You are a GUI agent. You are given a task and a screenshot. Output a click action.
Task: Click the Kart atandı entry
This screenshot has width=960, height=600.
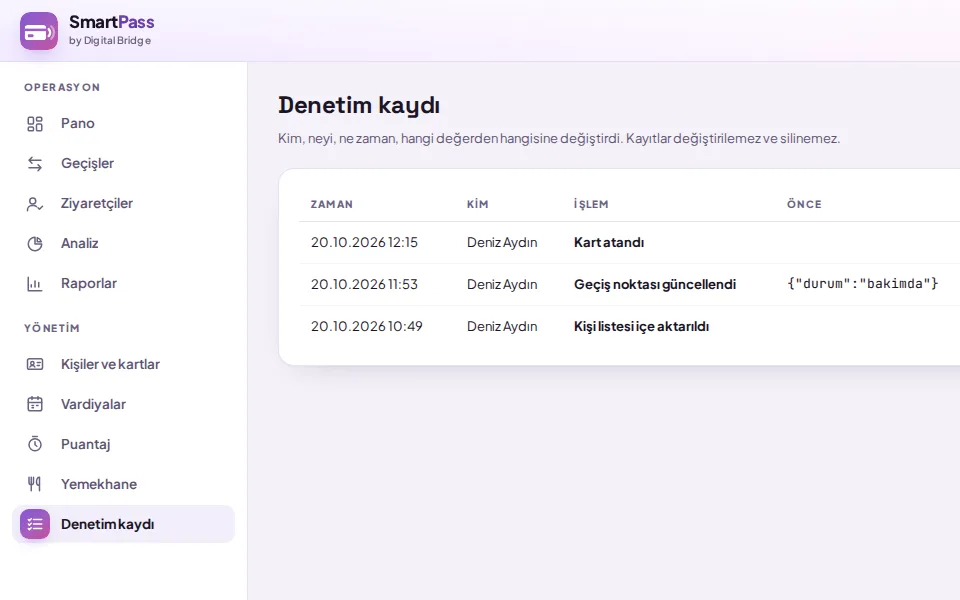point(609,242)
